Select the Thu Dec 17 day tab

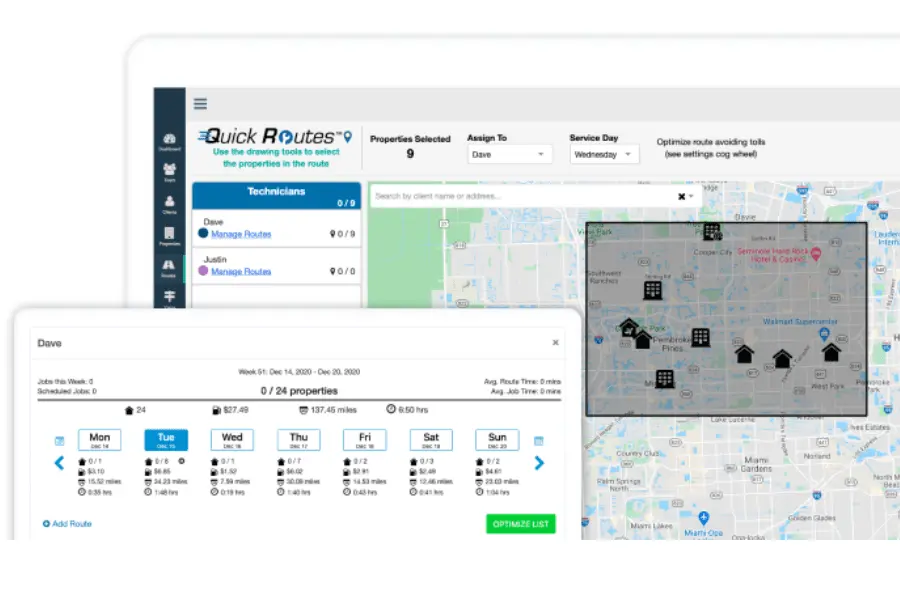[298, 440]
